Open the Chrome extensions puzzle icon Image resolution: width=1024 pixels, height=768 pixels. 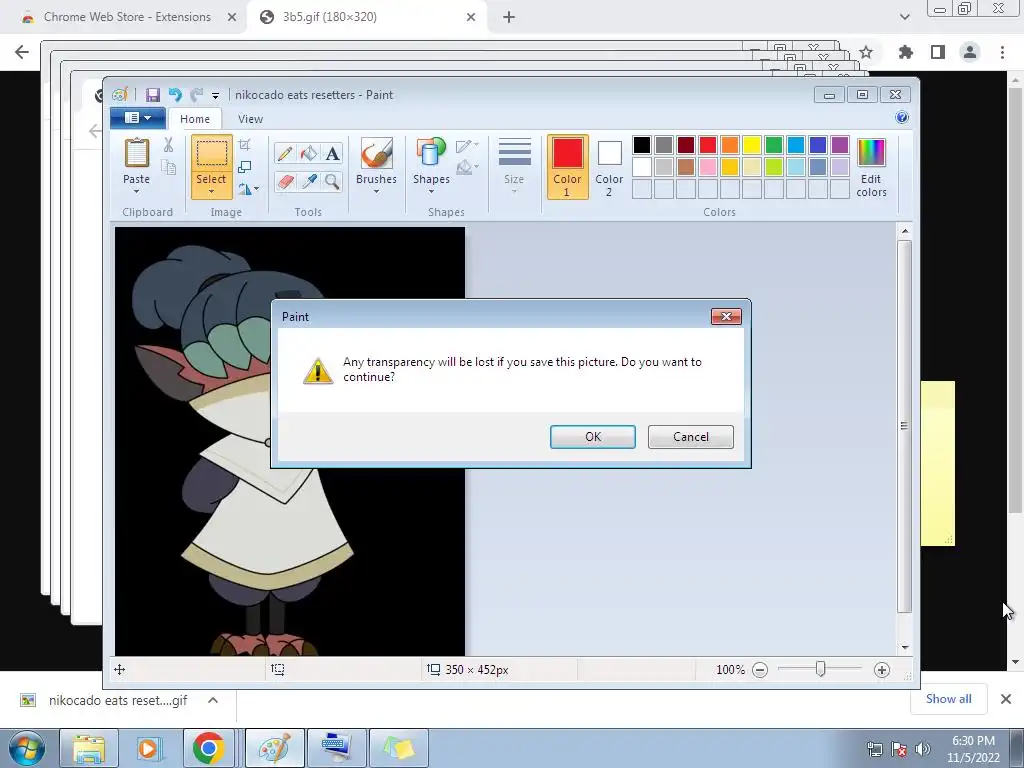click(x=905, y=52)
